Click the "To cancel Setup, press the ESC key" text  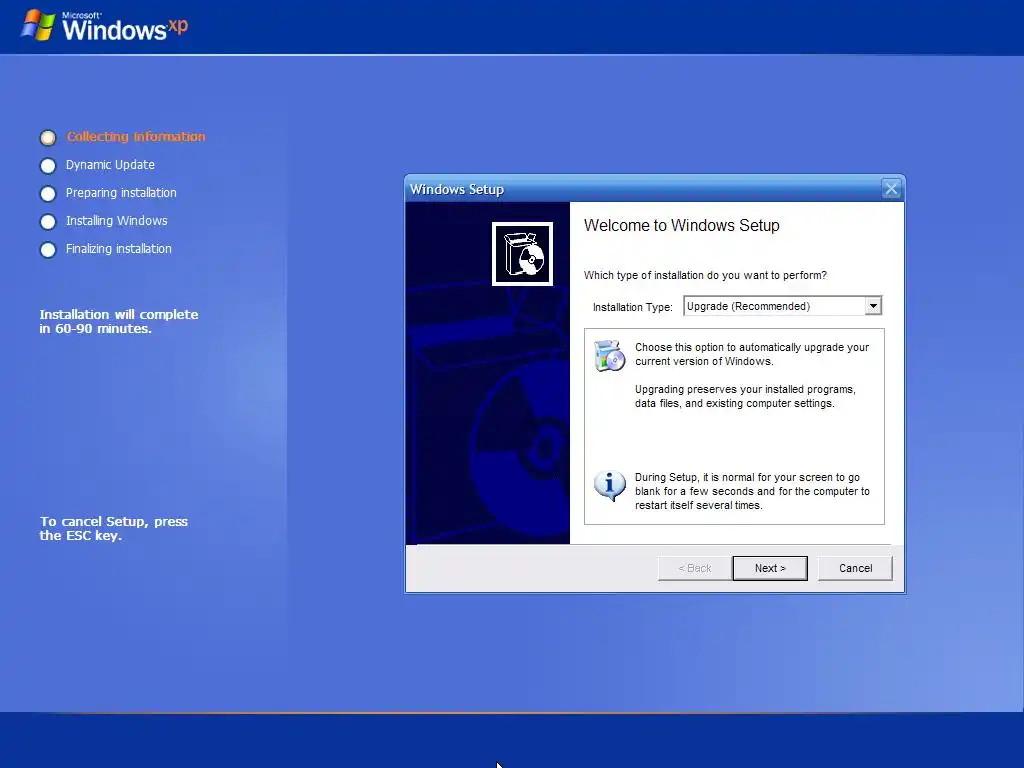(114, 528)
